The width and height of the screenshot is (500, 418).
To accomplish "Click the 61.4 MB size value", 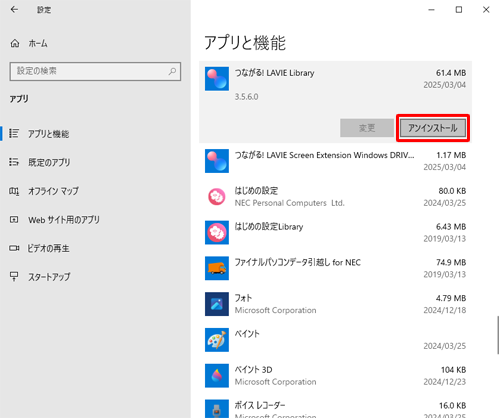I will tap(451, 73).
